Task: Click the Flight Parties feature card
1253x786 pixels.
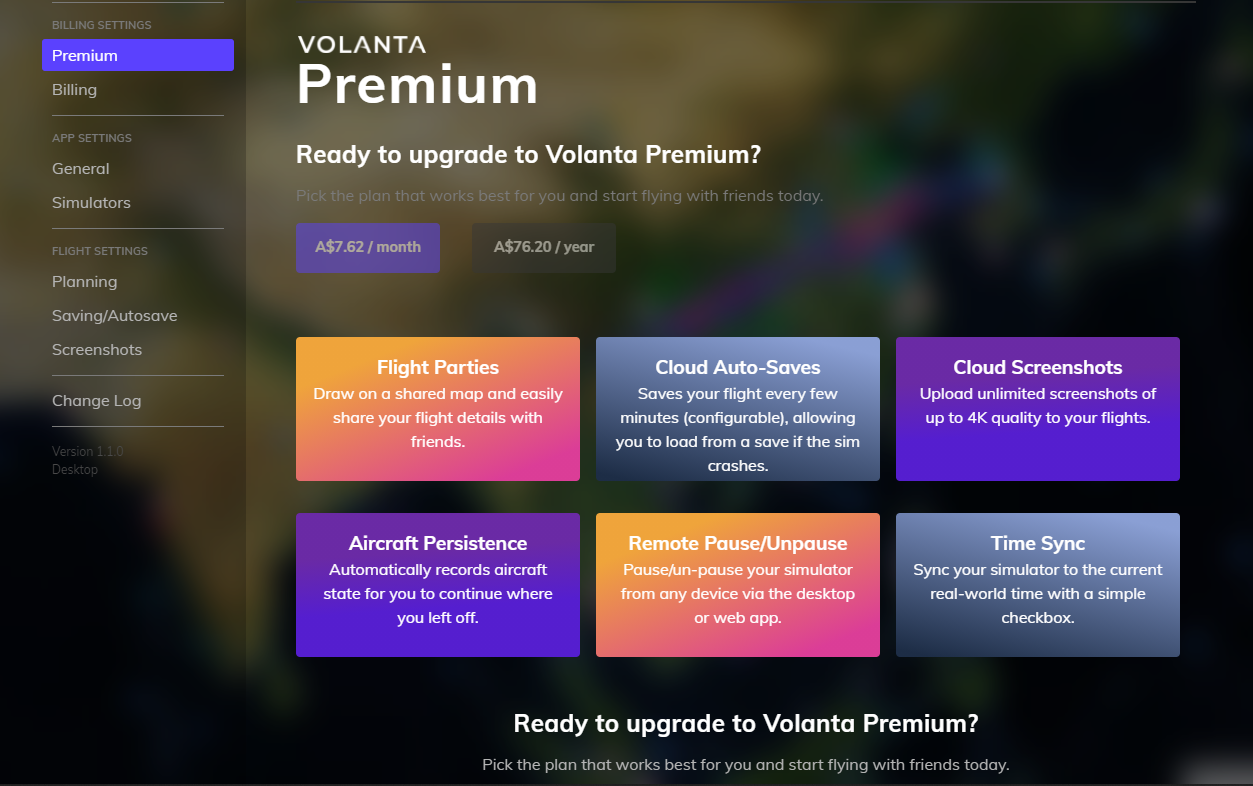Action: pos(438,409)
